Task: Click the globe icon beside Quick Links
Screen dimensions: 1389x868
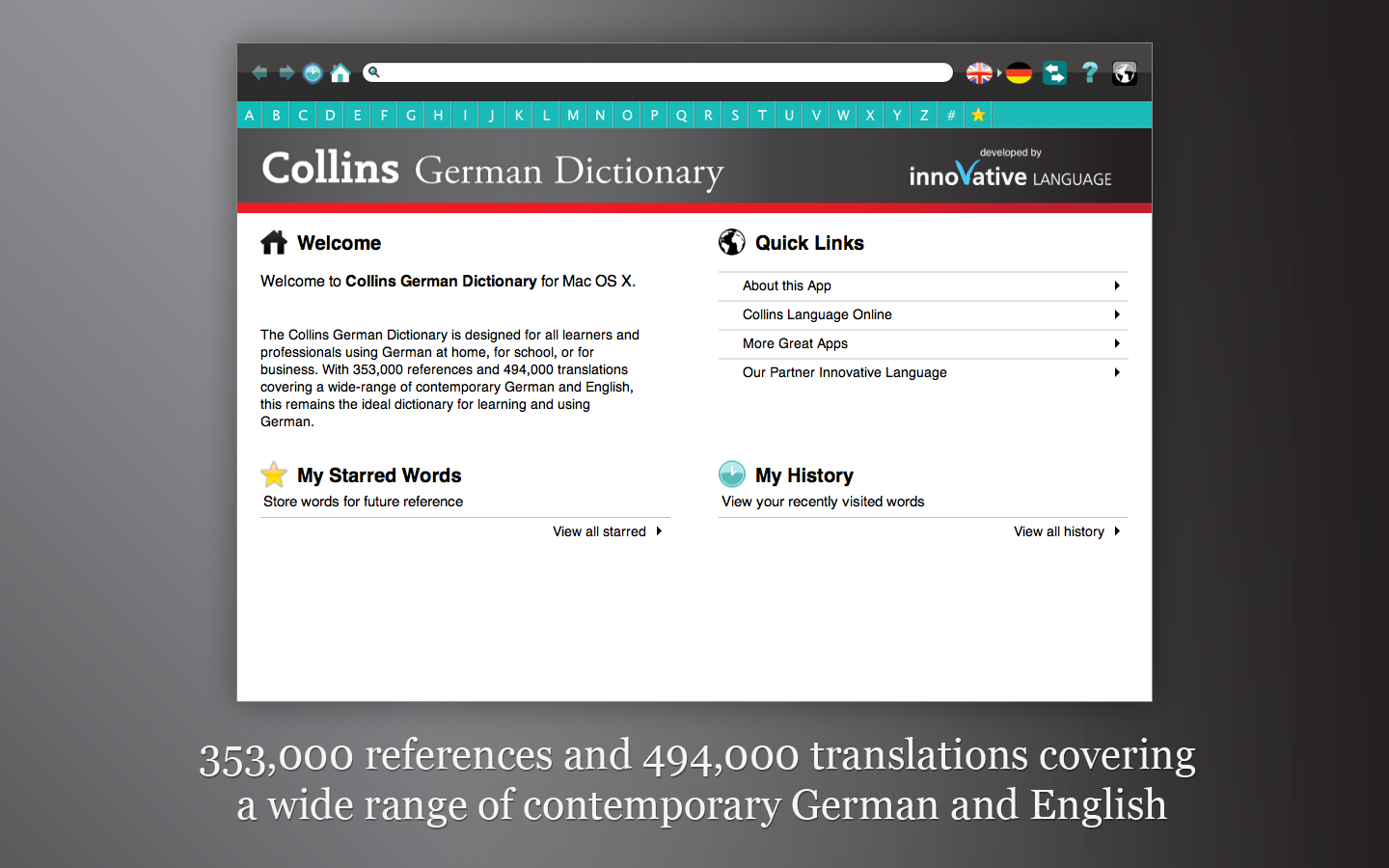Action: [732, 242]
